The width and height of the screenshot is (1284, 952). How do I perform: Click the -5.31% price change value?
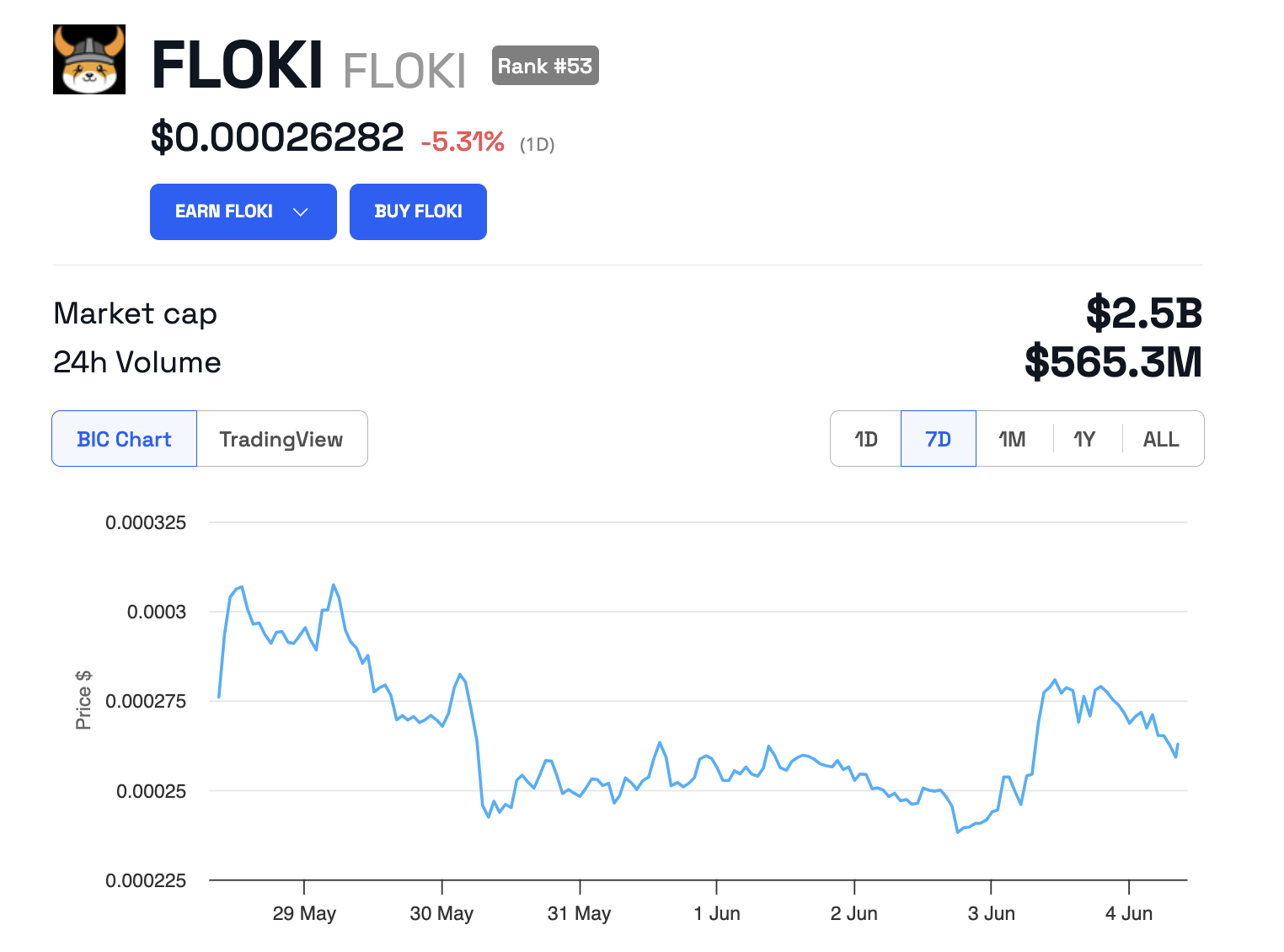tap(463, 142)
